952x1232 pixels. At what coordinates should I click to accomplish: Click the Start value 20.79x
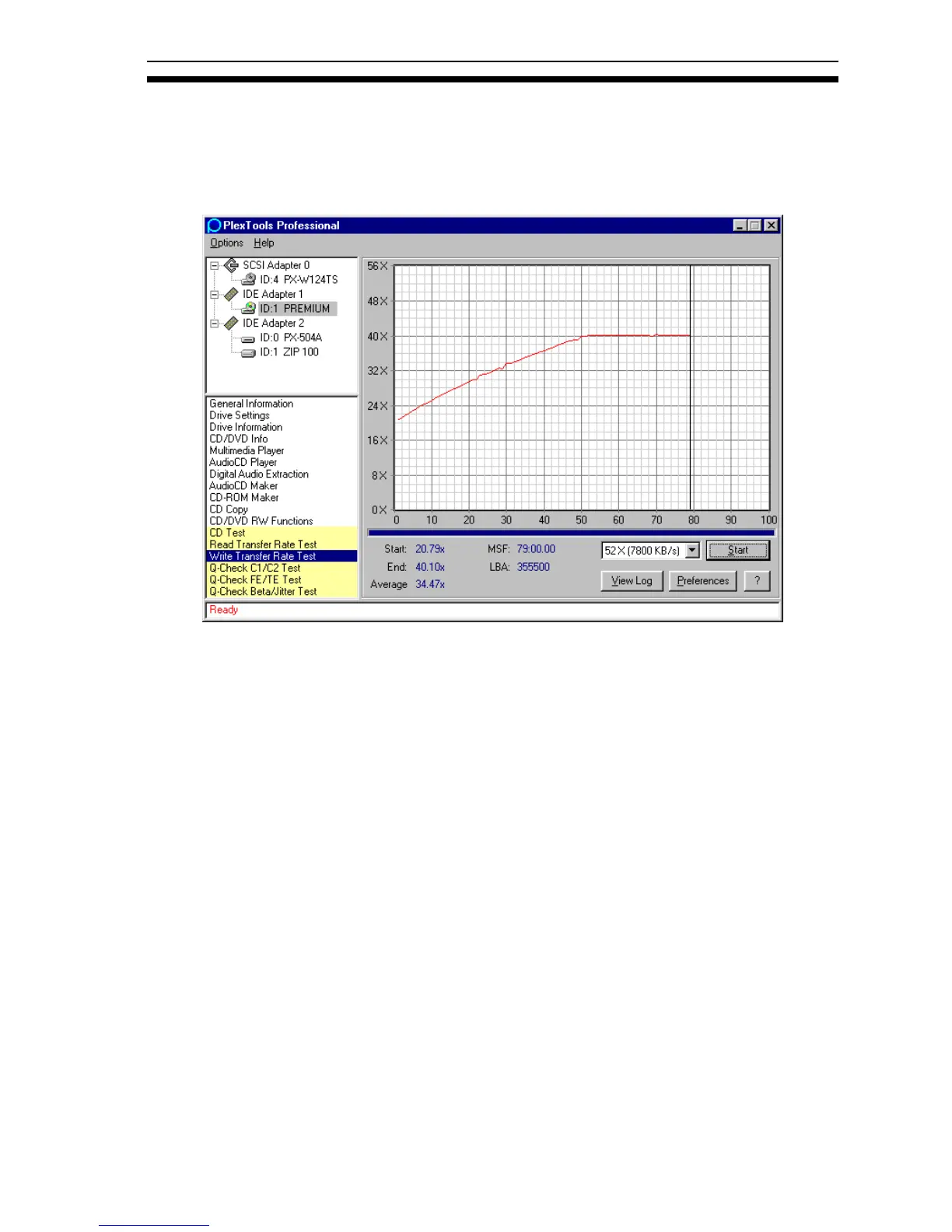(x=430, y=549)
